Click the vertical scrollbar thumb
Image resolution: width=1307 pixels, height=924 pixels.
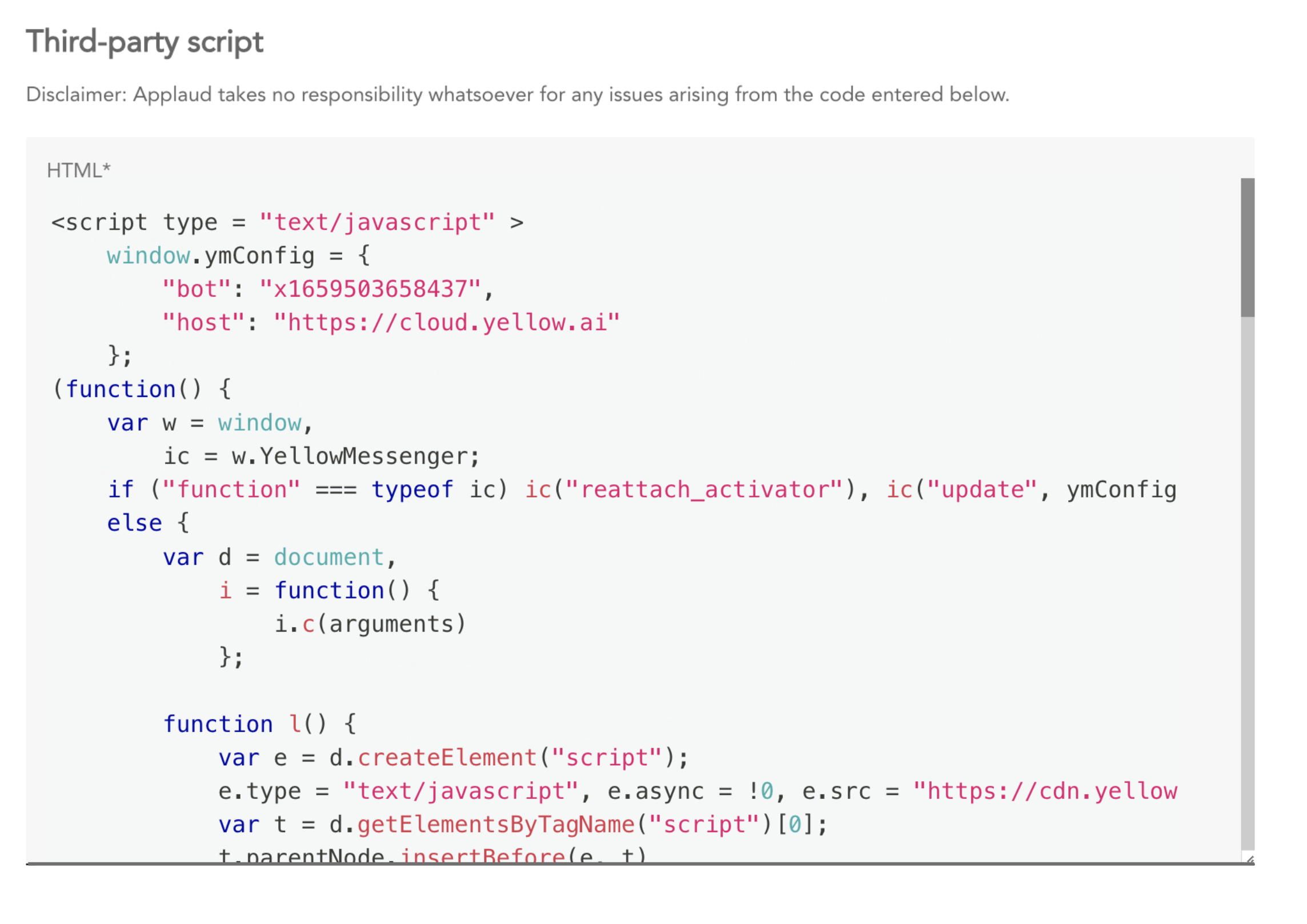pos(1247,247)
